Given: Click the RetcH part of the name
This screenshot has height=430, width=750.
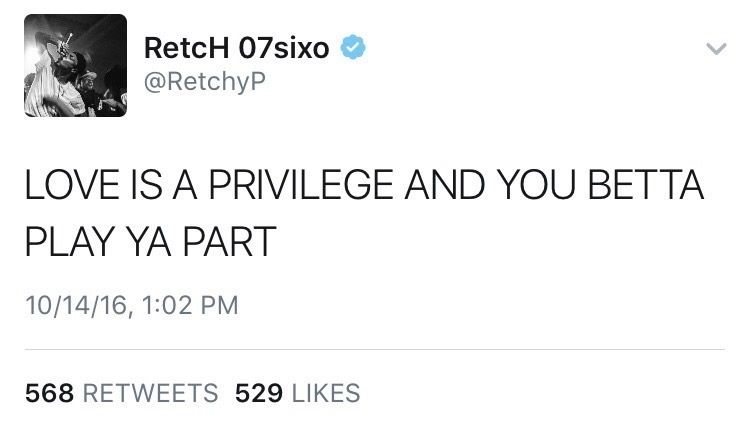Looking at the screenshot, I should click(187, 48).
